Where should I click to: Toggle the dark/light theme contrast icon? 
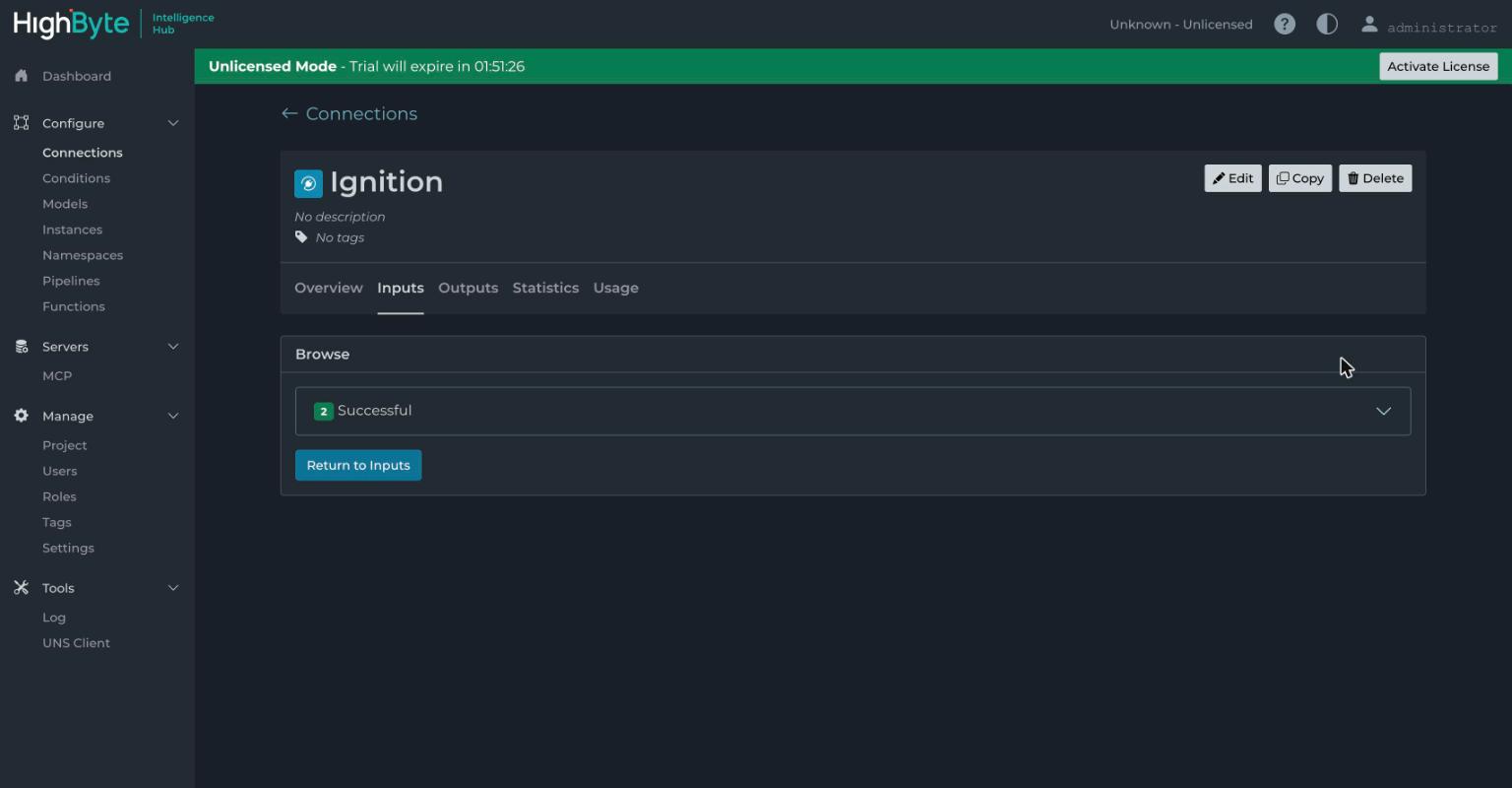(1327, 25)
